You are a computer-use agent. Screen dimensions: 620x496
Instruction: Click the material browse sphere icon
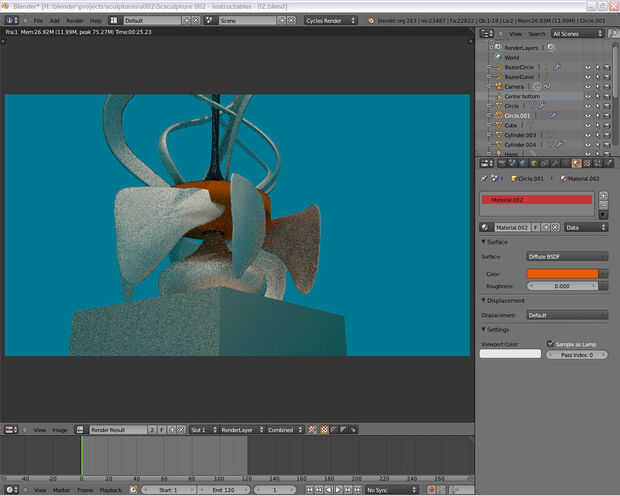(x=487, y=227)
